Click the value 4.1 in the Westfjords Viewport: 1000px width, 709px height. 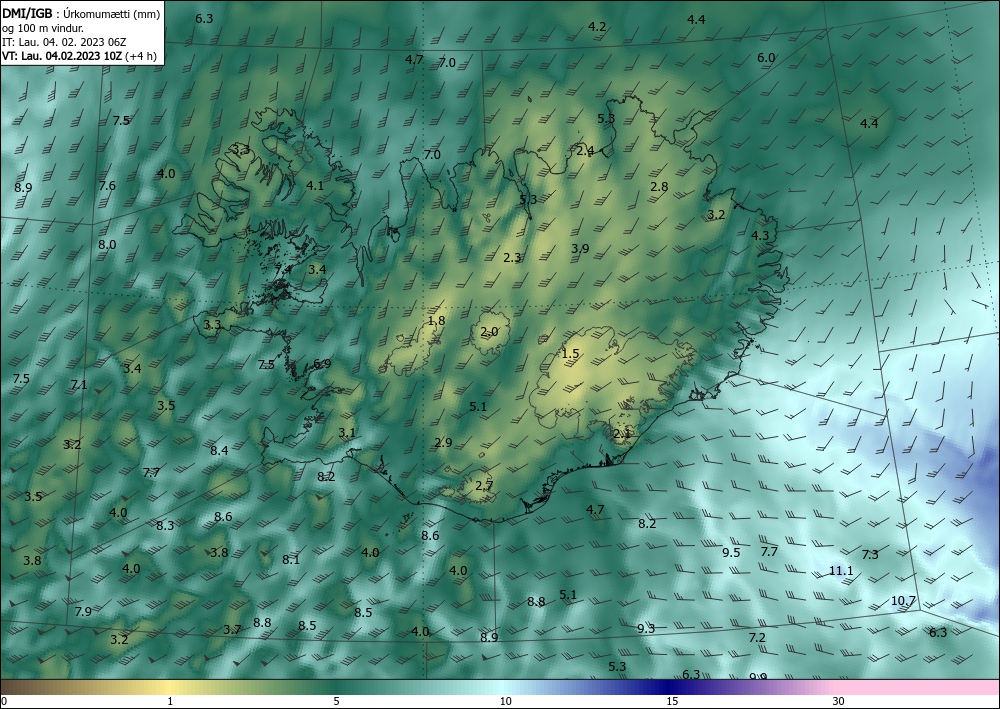tap(315, 186)
